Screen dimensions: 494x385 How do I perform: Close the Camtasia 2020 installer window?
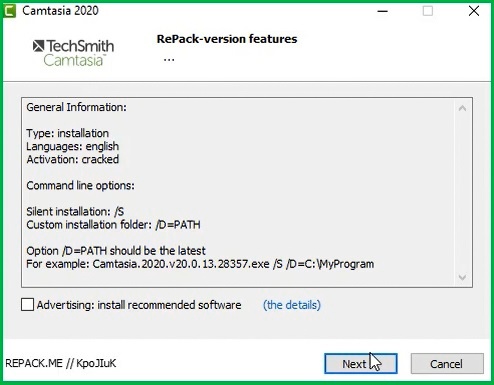coord(474,11)
